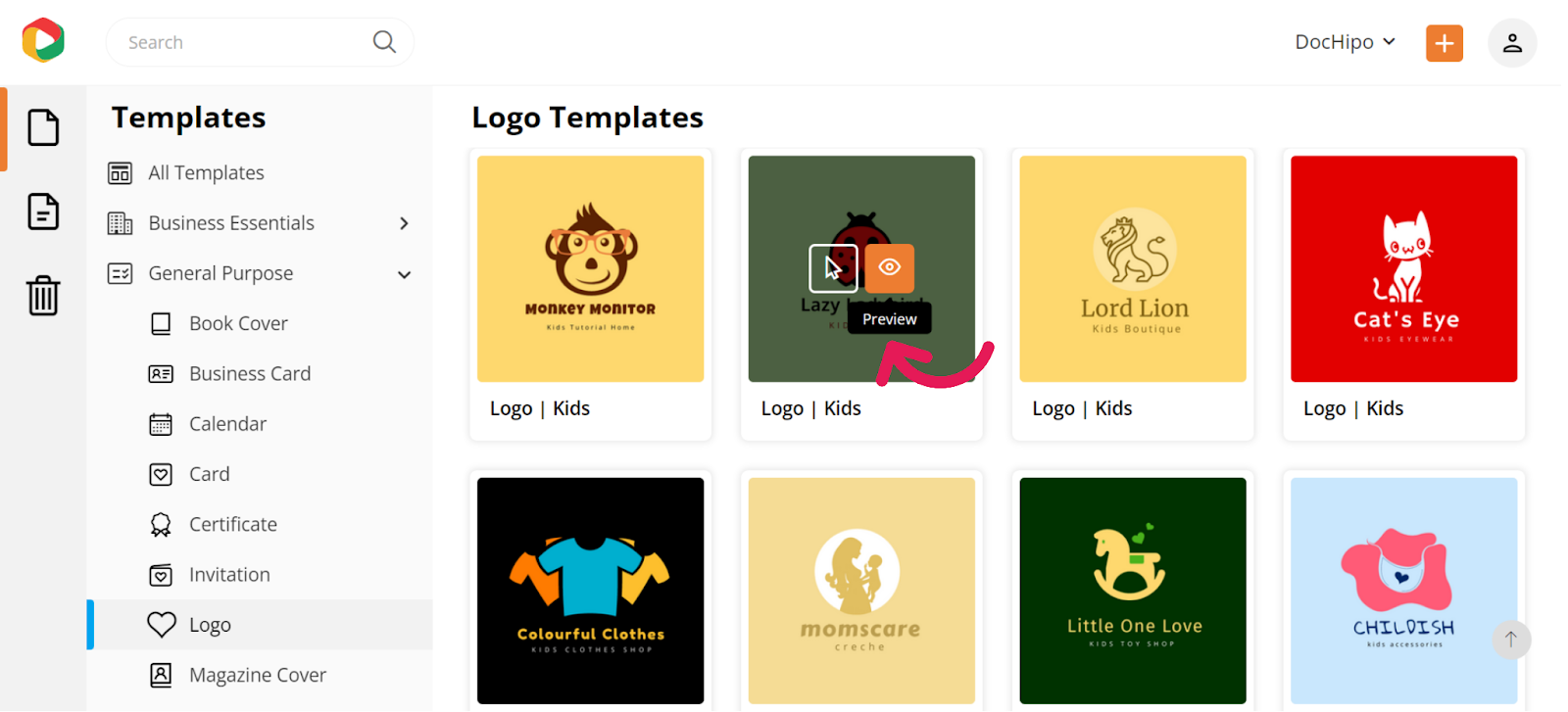The width and height of the screenshot is (1568, 712).
Task: Open the user profile icon
Action: [x=1512, y=43]
